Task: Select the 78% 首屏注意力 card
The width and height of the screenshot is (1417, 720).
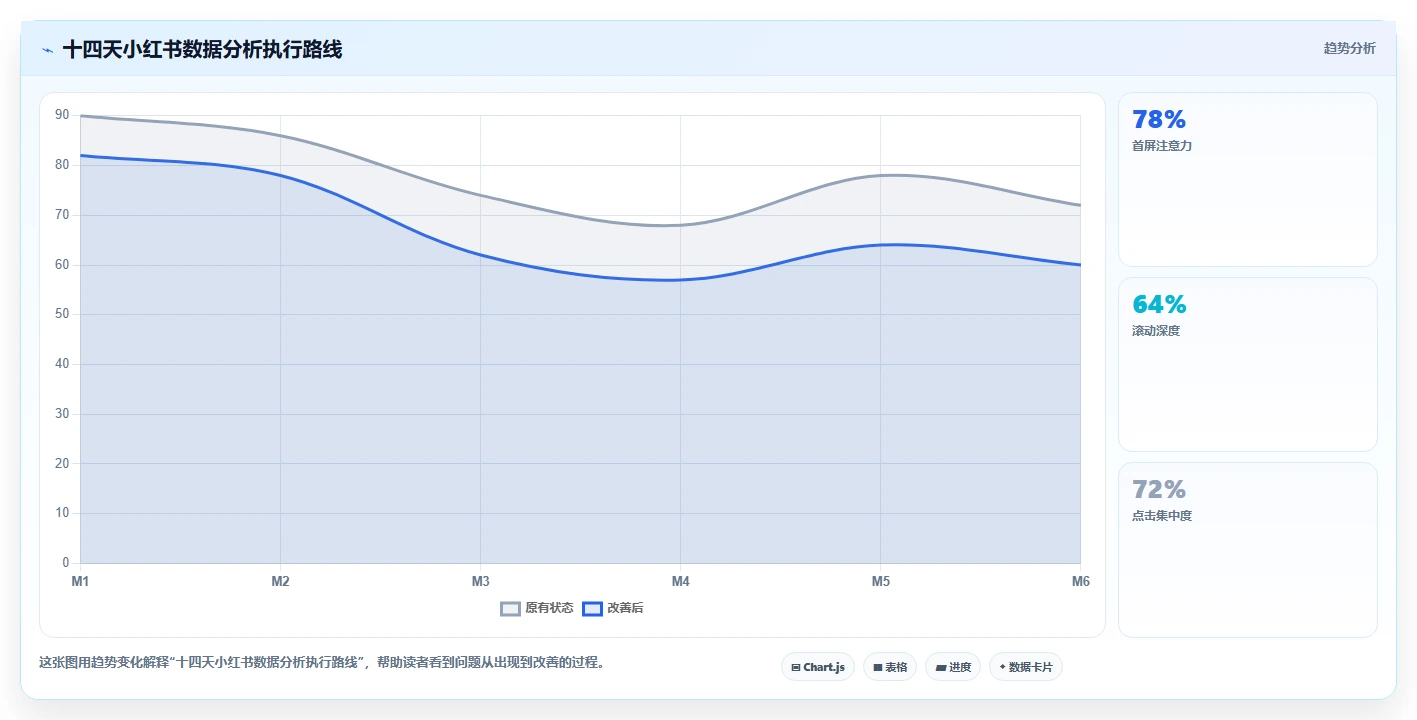Action: (x=1247, y=179)
